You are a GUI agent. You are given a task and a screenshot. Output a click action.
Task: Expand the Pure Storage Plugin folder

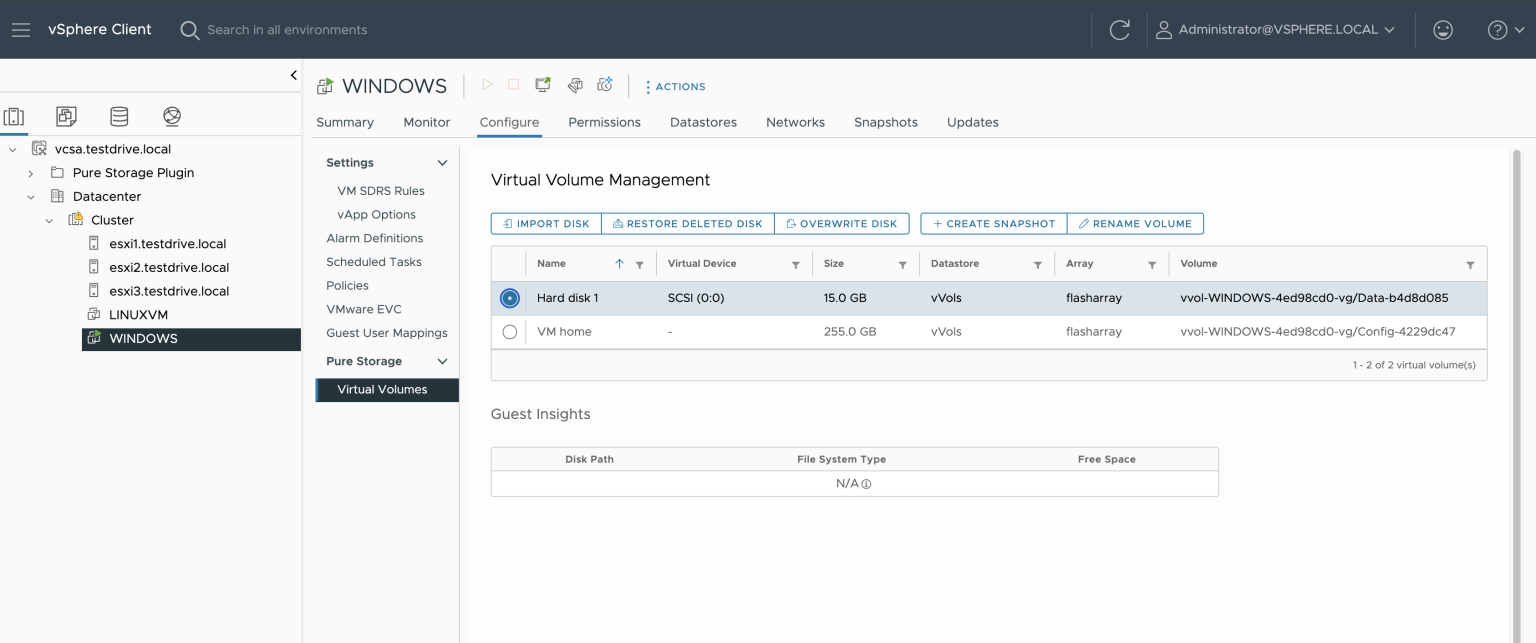point(31,173)
